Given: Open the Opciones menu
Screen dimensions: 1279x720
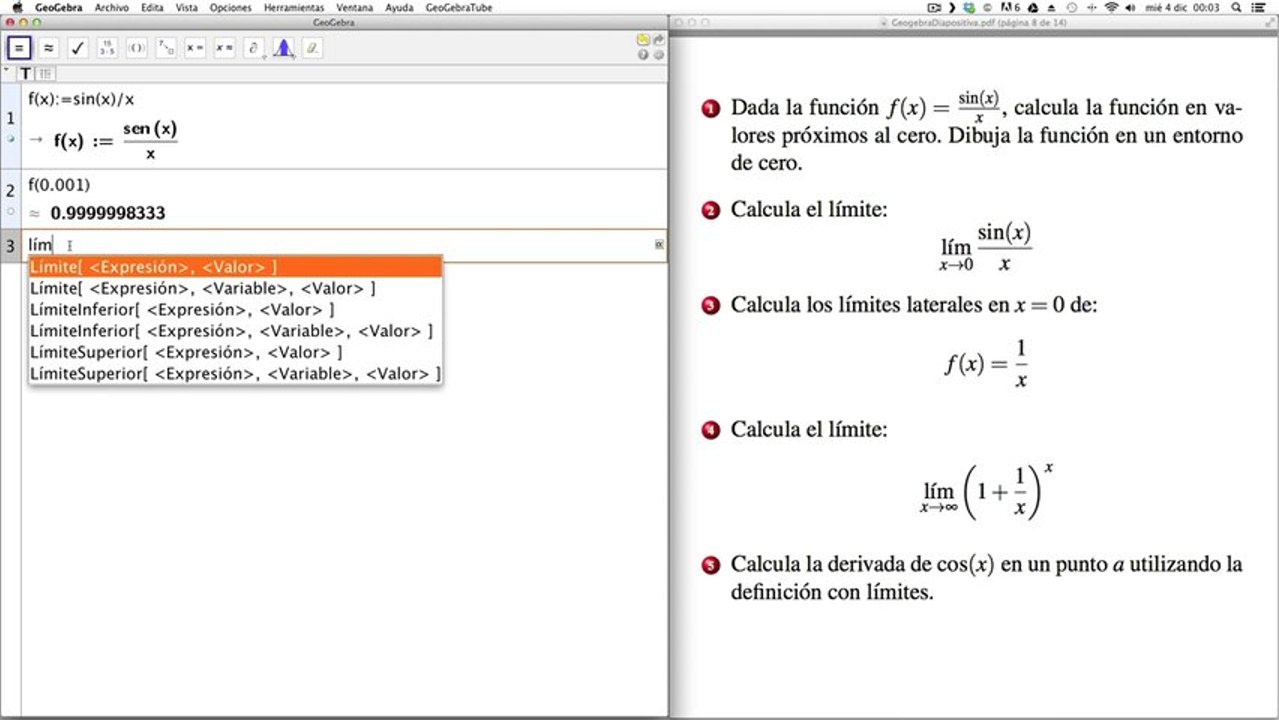Looking at the screenshot, I should pyautogui.click(x=231, y=7).
